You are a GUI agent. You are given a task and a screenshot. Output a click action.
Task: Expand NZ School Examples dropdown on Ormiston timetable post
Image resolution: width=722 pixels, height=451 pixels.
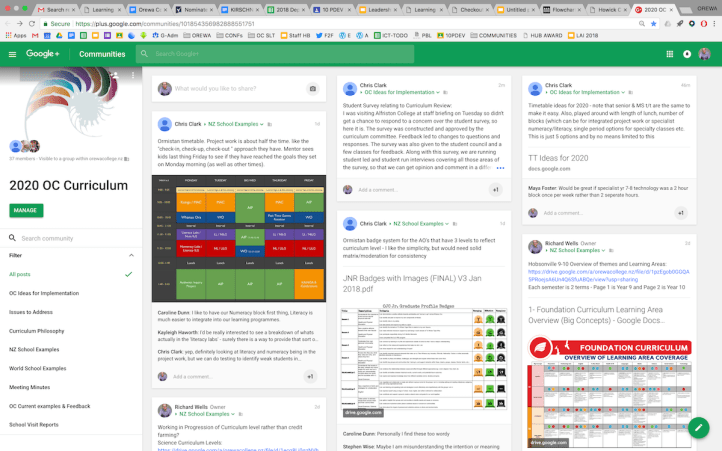point(262,124)
